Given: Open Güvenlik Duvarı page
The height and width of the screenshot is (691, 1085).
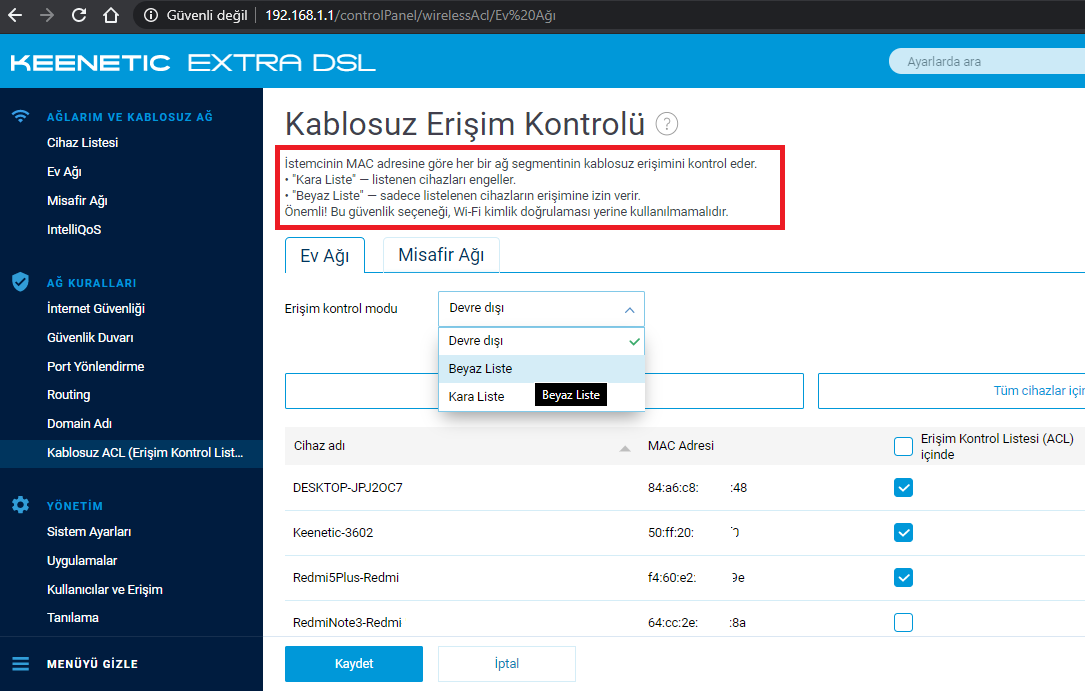Looking at the screenshot, I should 90,338.
